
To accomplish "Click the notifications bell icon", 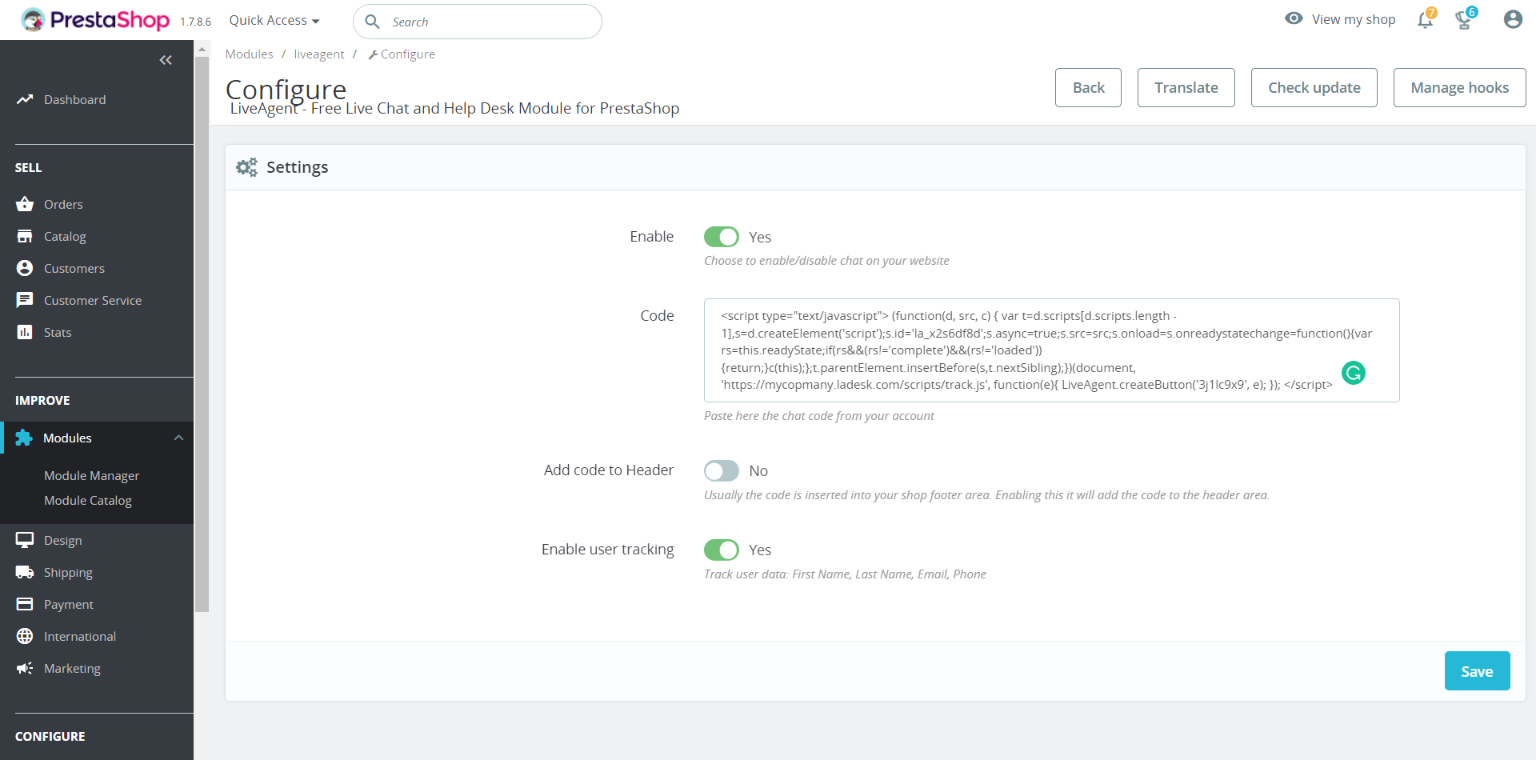I will [x=1425, y=20].
